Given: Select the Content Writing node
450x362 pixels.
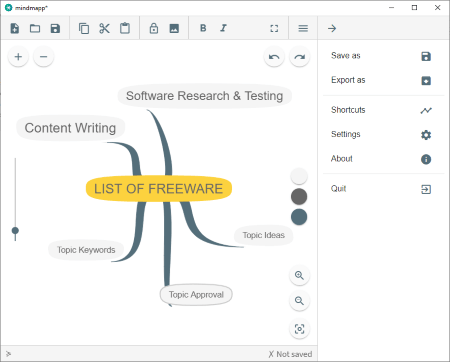Looking at the screenshot, I should click(70, 128).
